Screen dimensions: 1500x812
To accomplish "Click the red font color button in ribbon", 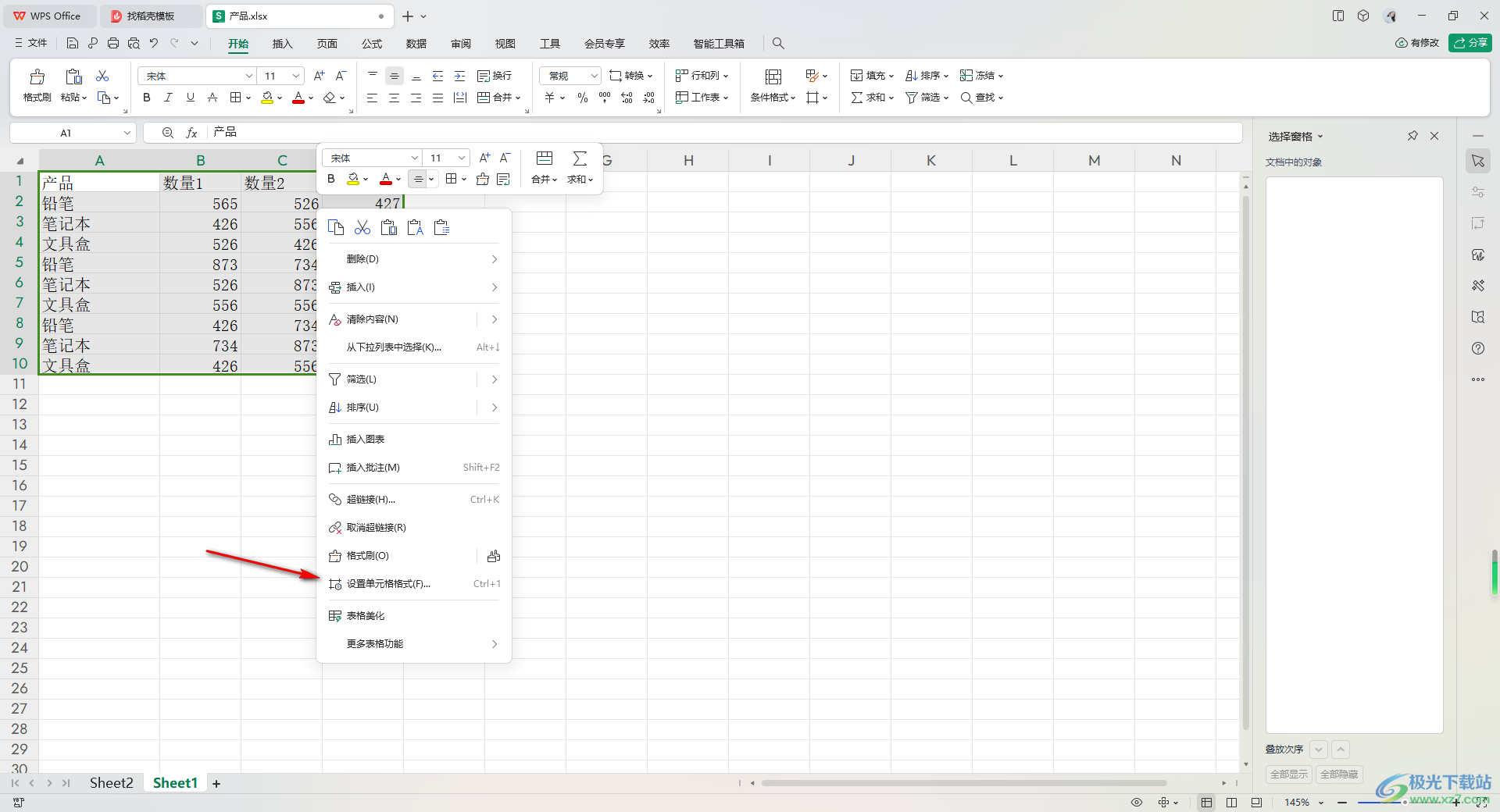I will tap(298, 98).
